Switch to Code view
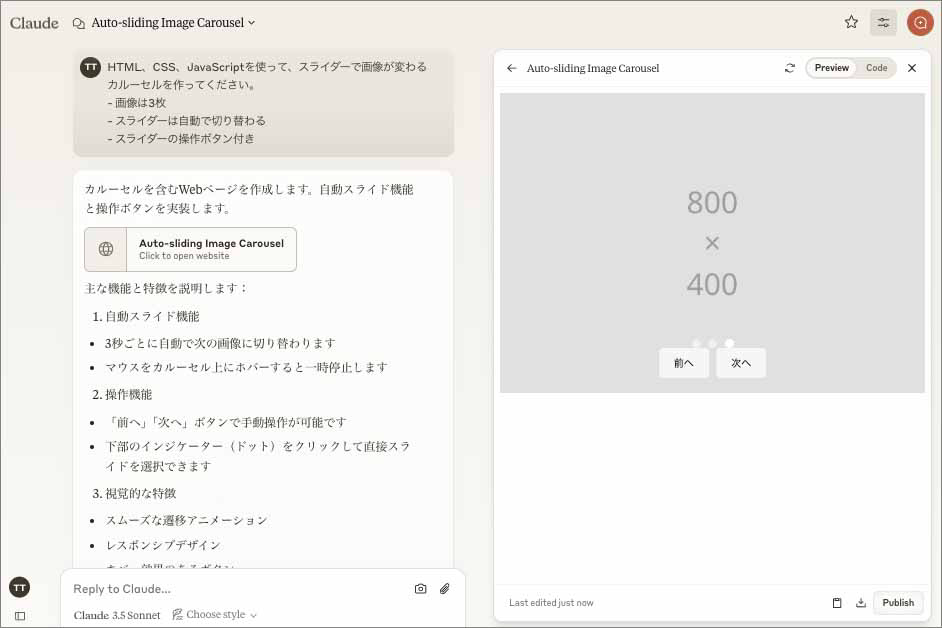 click(x=876, y=68)
